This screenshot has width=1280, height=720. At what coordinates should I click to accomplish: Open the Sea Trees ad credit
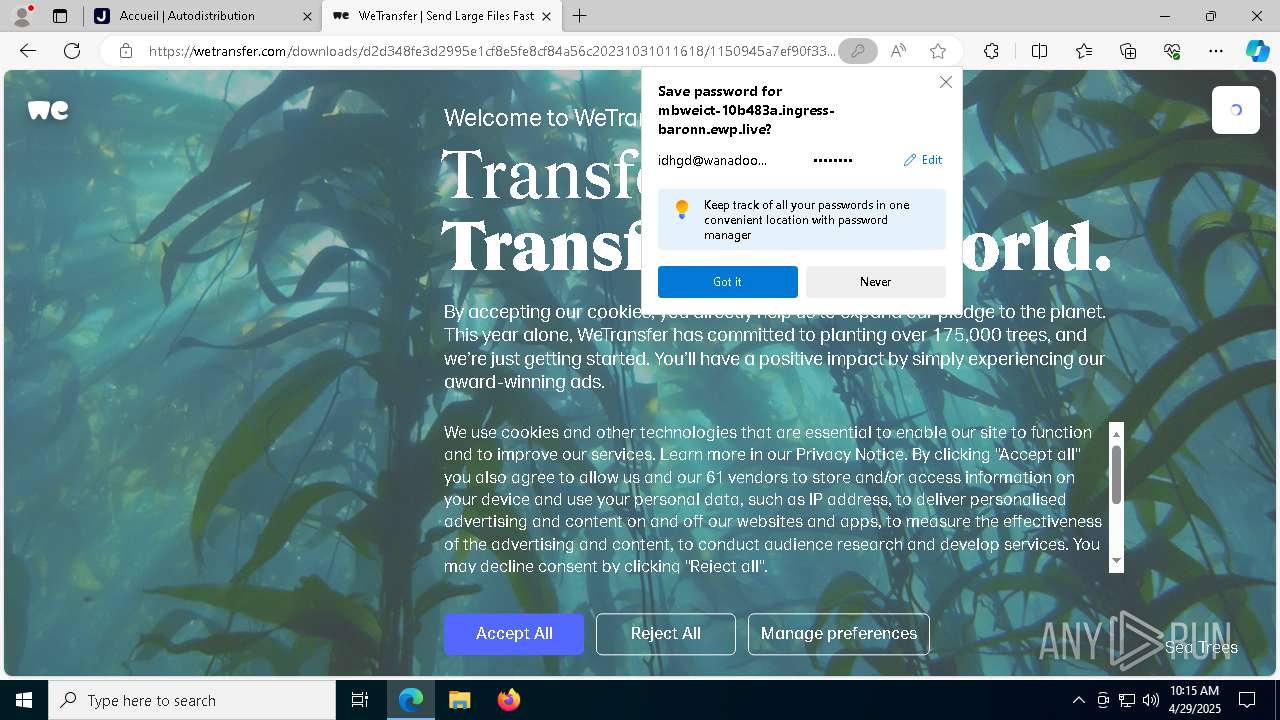(x=1201, y=648)
